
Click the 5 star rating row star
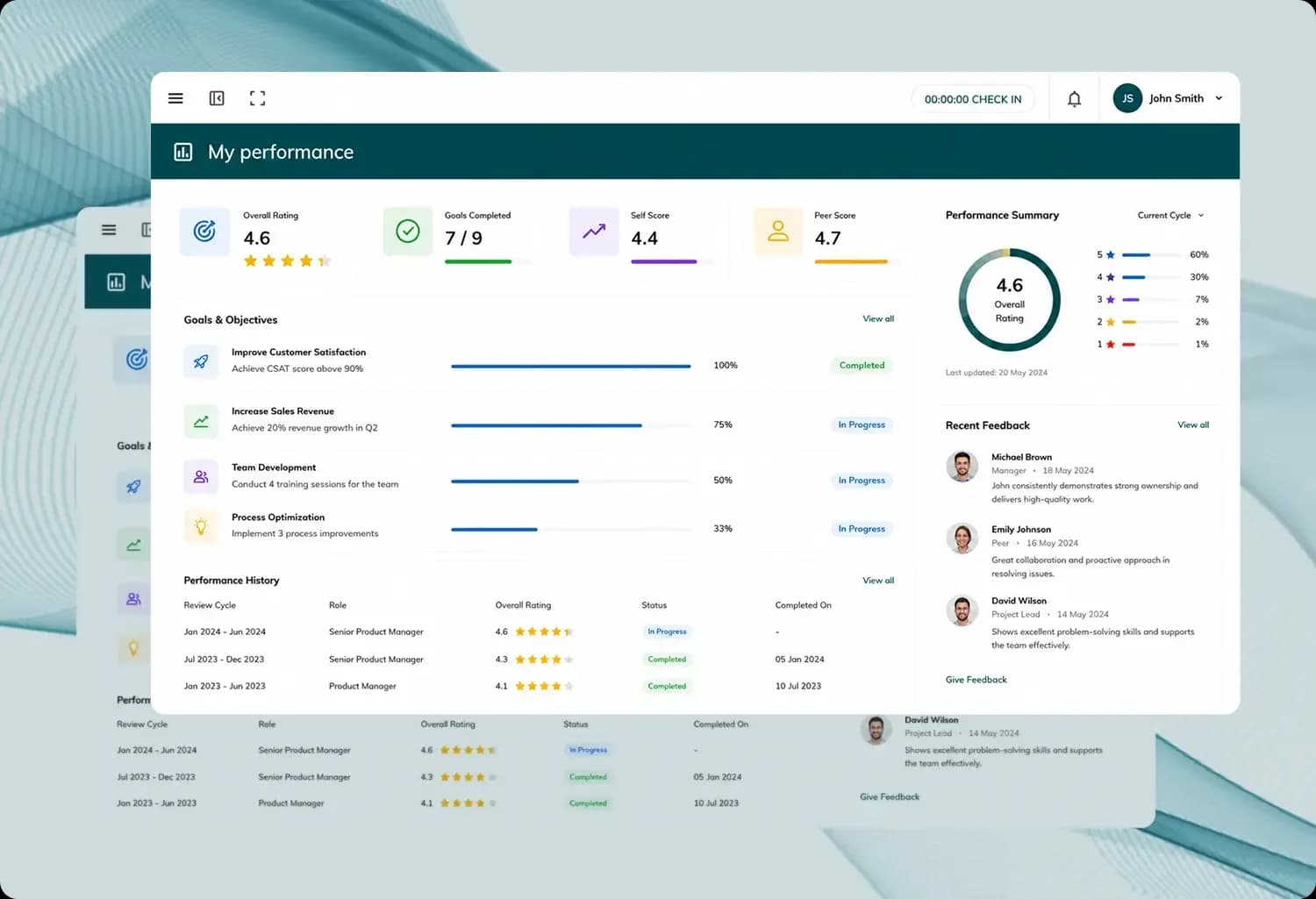point(1111,254)
